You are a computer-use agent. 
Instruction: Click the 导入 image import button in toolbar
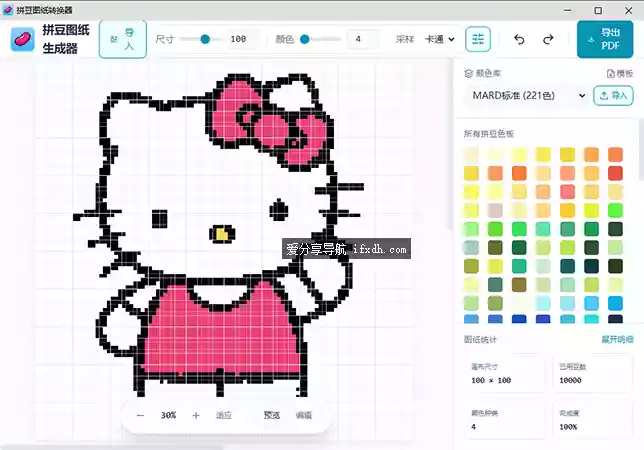tap(123, 39)
